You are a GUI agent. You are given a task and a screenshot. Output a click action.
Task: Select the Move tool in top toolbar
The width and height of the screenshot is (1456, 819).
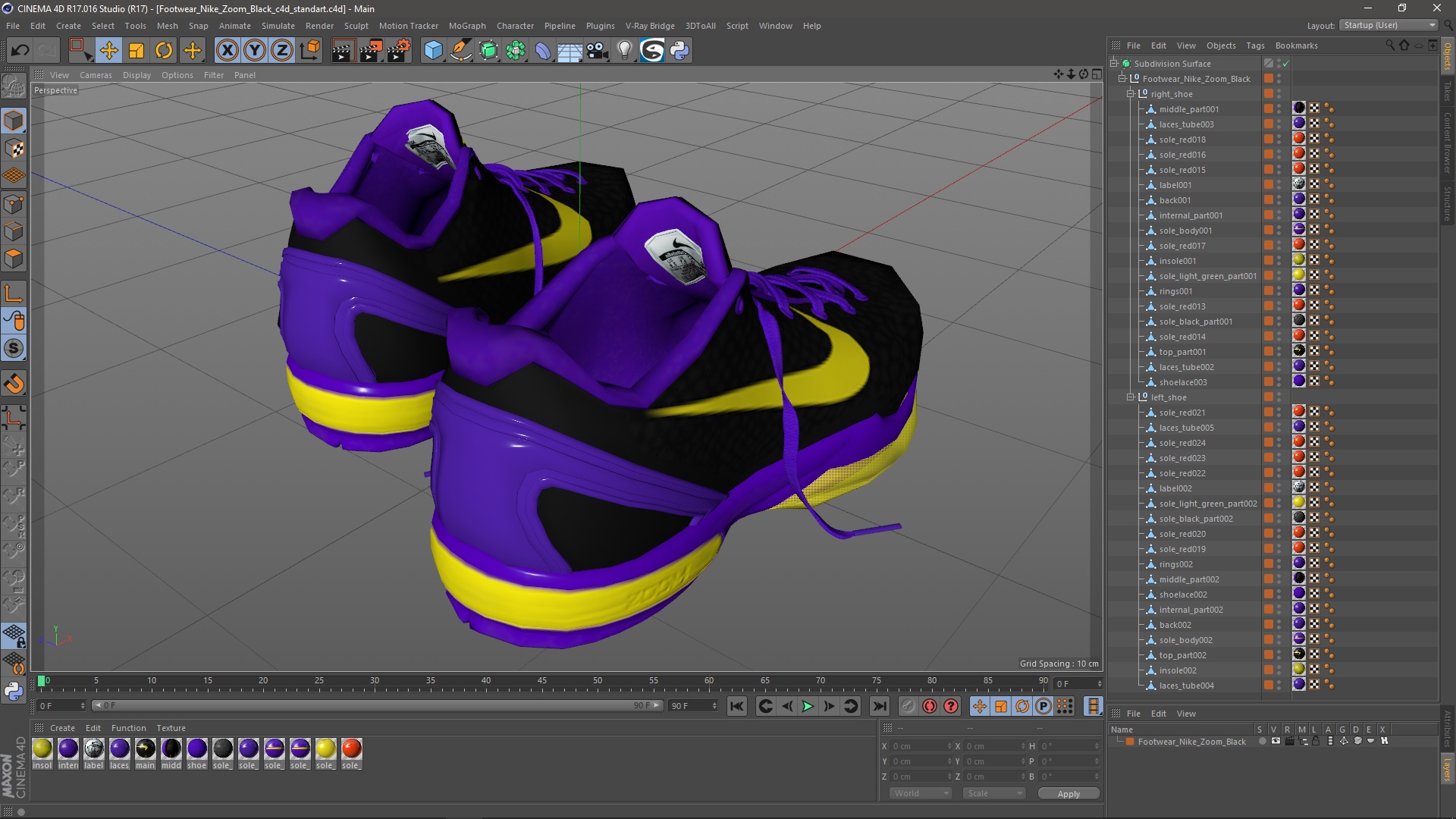coord(108,51)
